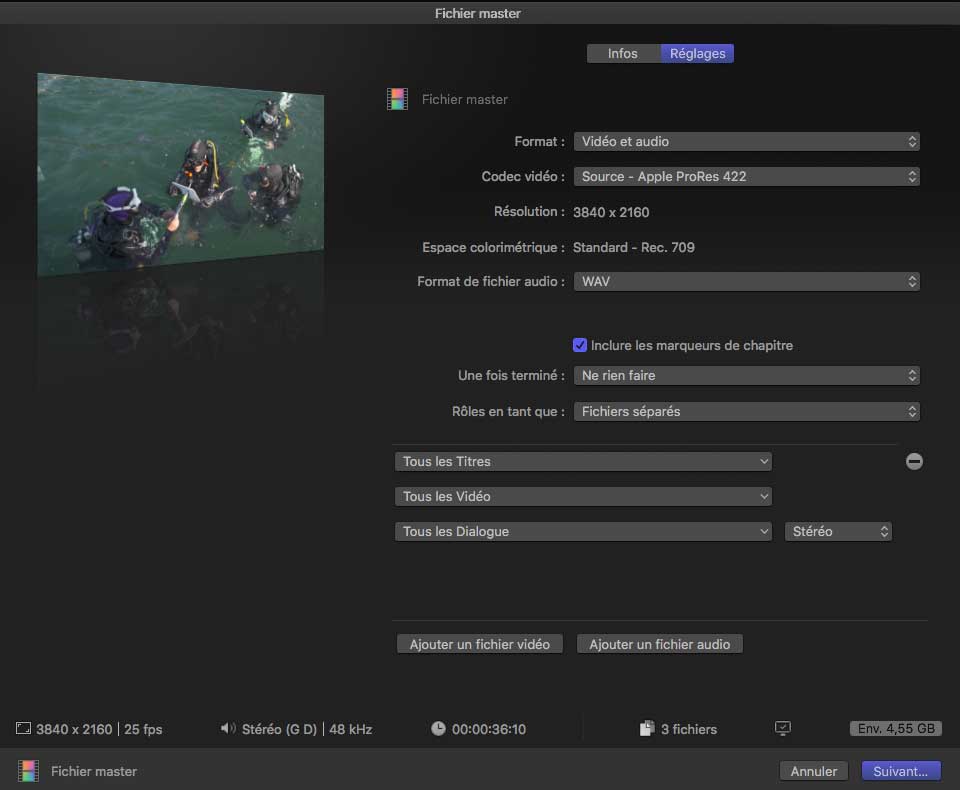
Task: Open the Une fois terminé dropdown
Action: point(746,376)
